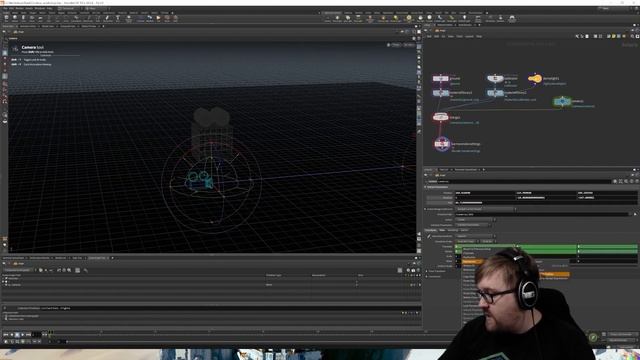Open the Go menu in the network editor
Viewport: 640px width, 360px height.
pos(443,36)
